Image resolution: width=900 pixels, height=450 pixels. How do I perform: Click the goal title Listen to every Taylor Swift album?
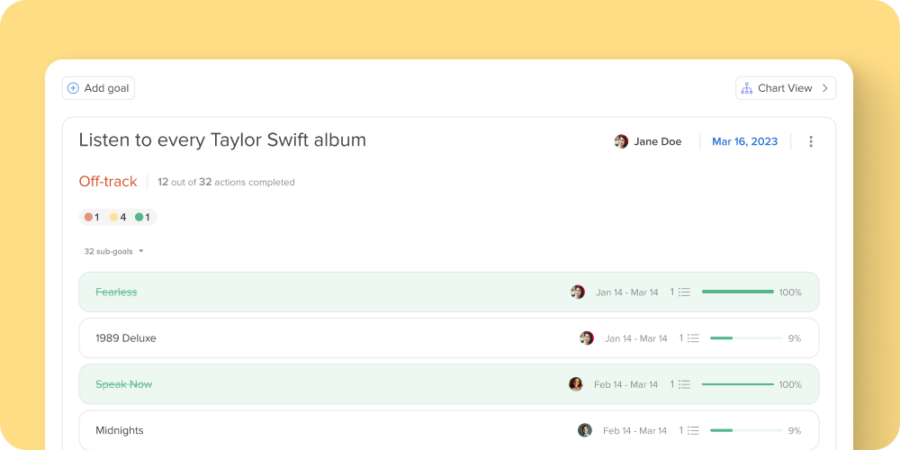coord(222,140)
